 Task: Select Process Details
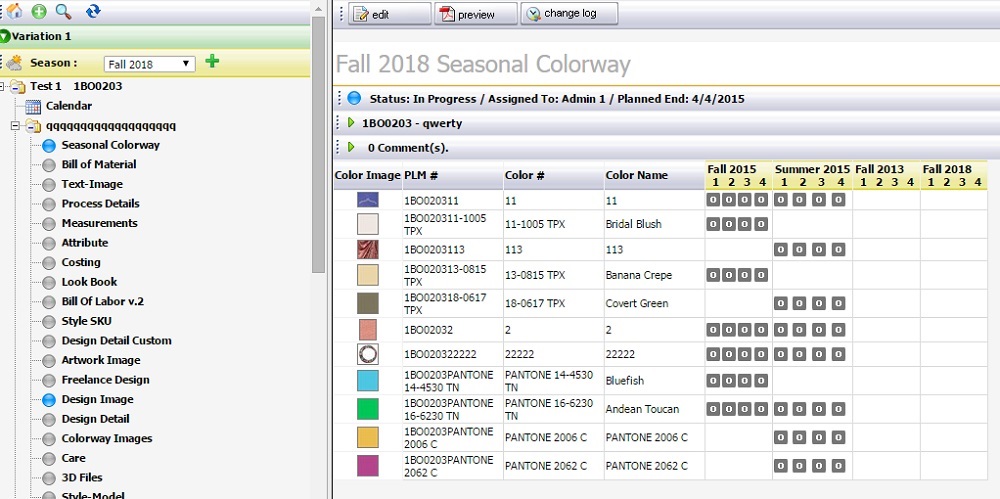point(100,204)
